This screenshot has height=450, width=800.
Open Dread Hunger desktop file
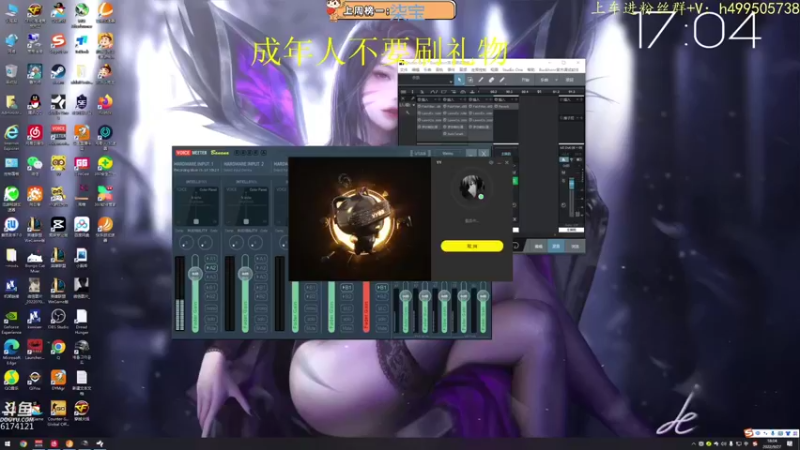(x=82, y=316)
